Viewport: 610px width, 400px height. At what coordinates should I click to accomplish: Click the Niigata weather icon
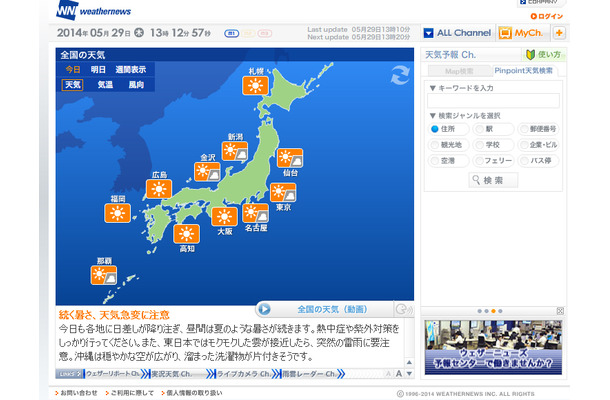tap(235, 151)
